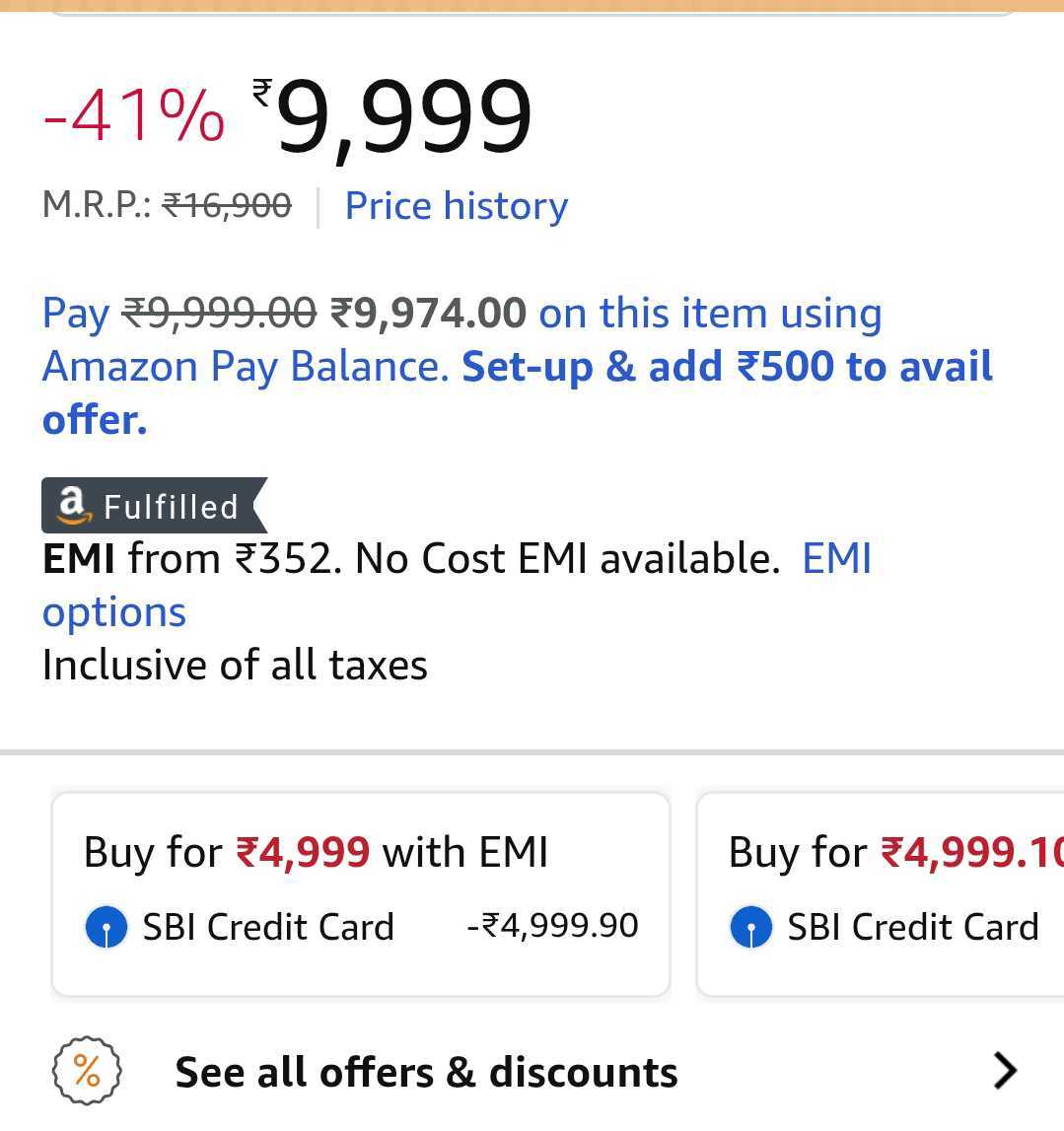This screenshot has height=1131, width=1064.
Task: Click the struck-through M.R.P. ₹16,900
Action: point(227,206)
